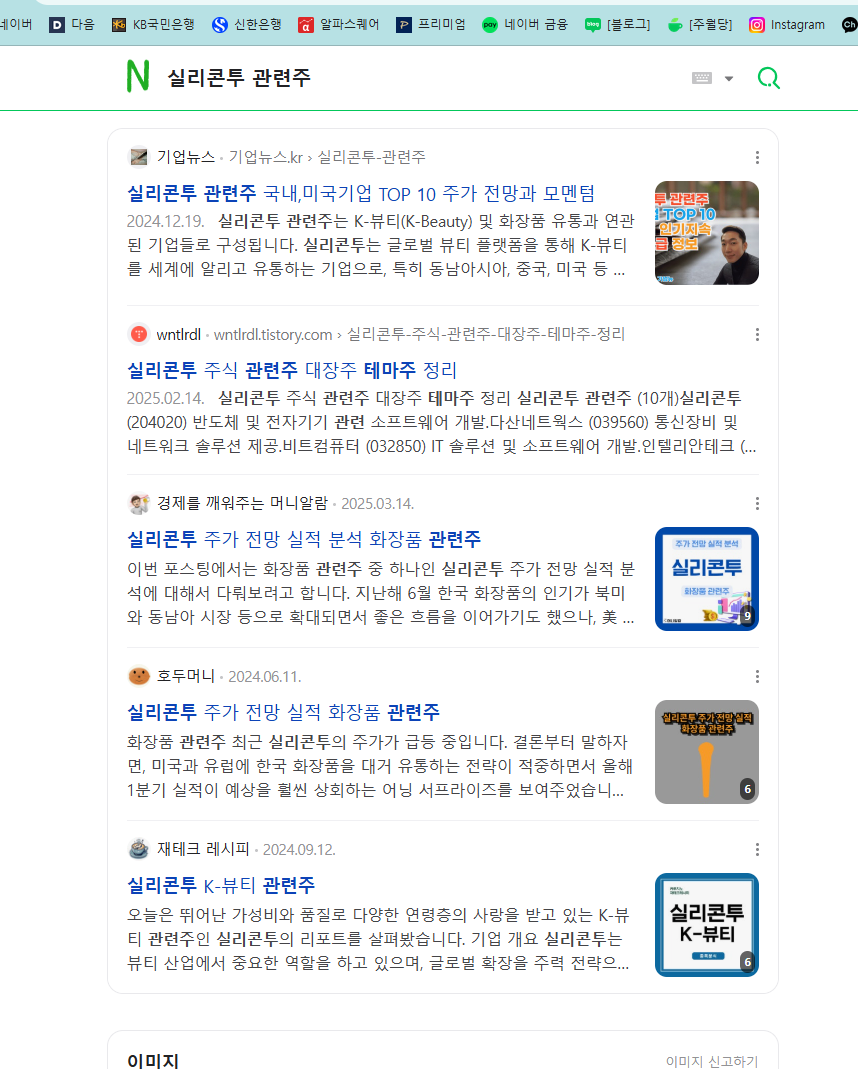This screenshot has width=858, height=1069.
Task: Open 네이버 금융 bookmark
Action: 525,25
